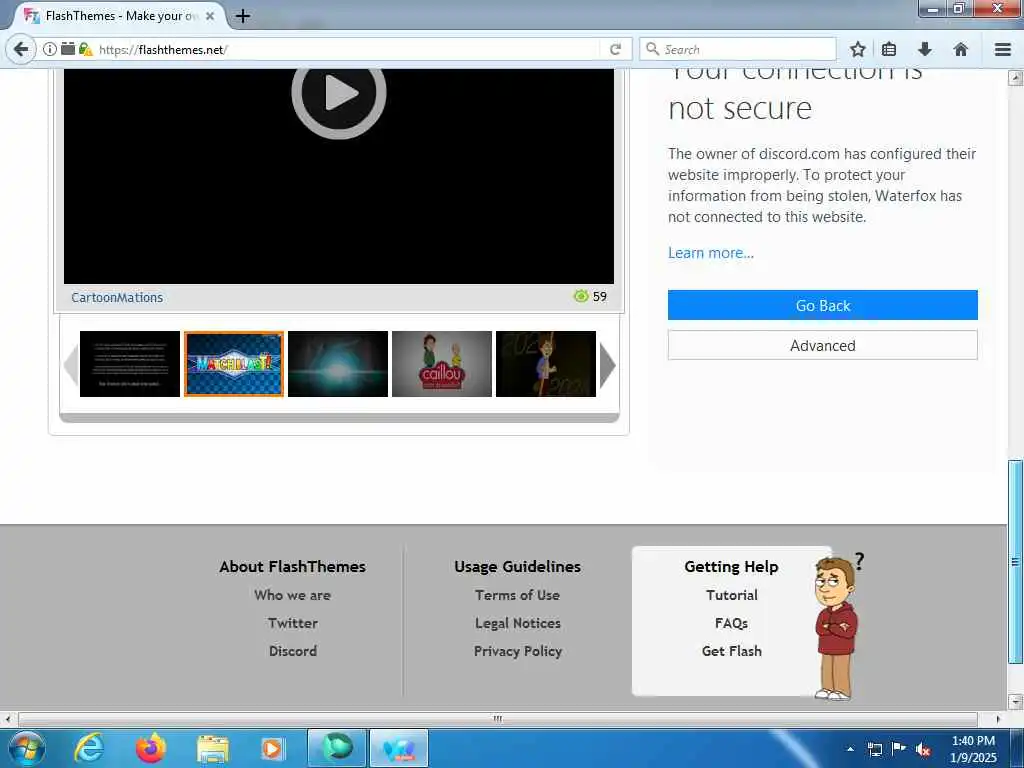Image resolution: width=1024 pixels, height=768 pixels.
Task: Click the horizontal scrollbar thumb
Action: point(498,719)
